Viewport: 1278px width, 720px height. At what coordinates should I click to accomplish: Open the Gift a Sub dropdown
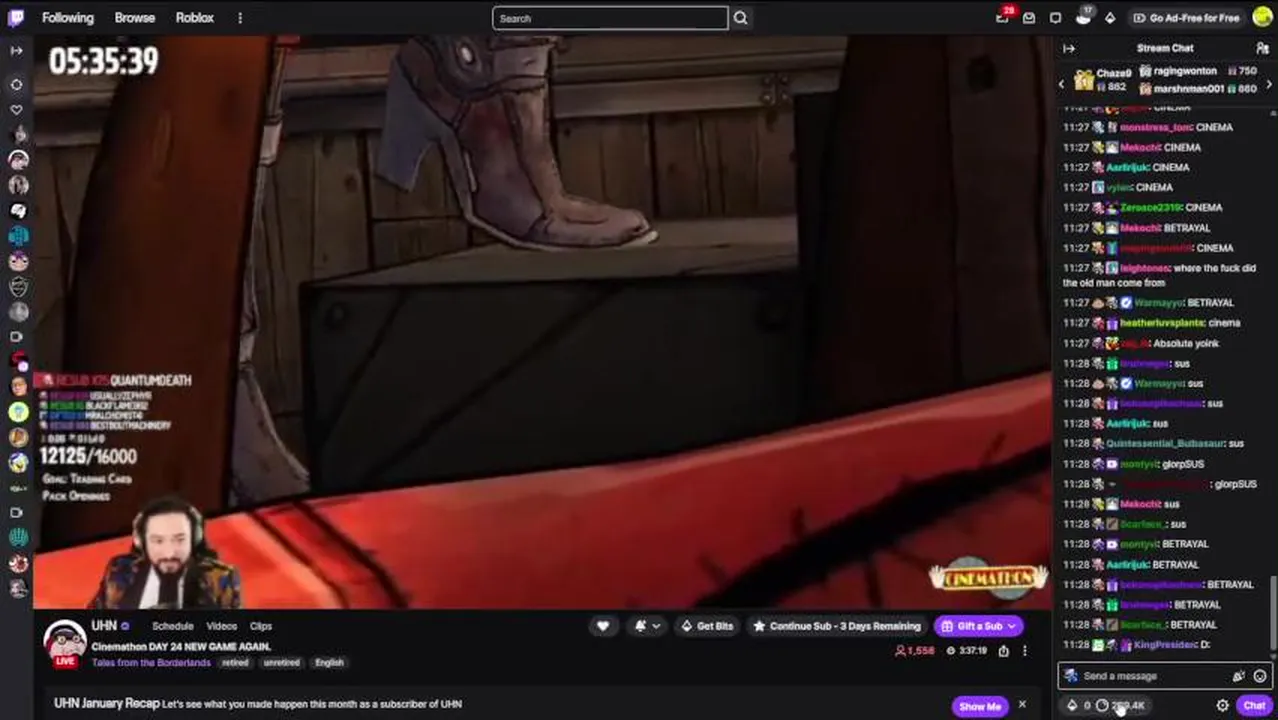pyautogui.click(x=978, y=626)
